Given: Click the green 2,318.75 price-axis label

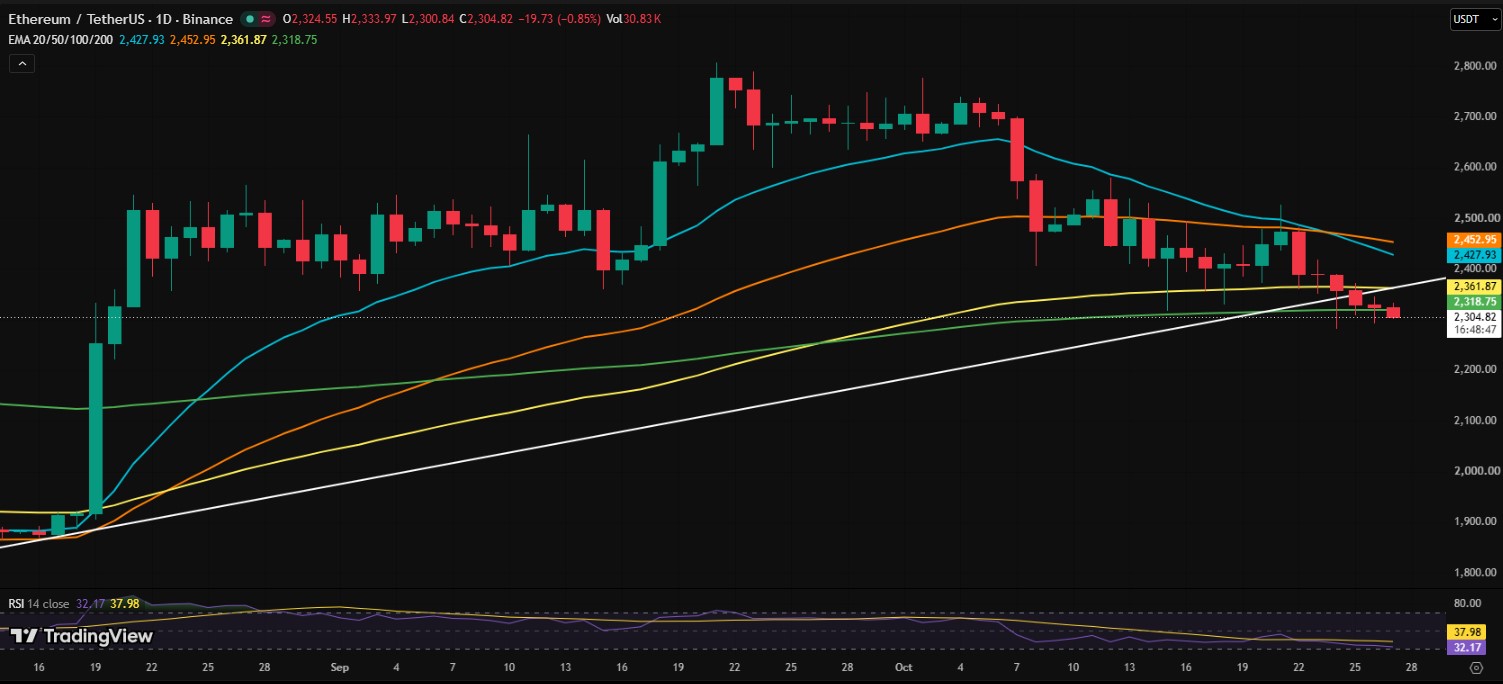Looking at the screenshot, I should tap(1474, 301).
